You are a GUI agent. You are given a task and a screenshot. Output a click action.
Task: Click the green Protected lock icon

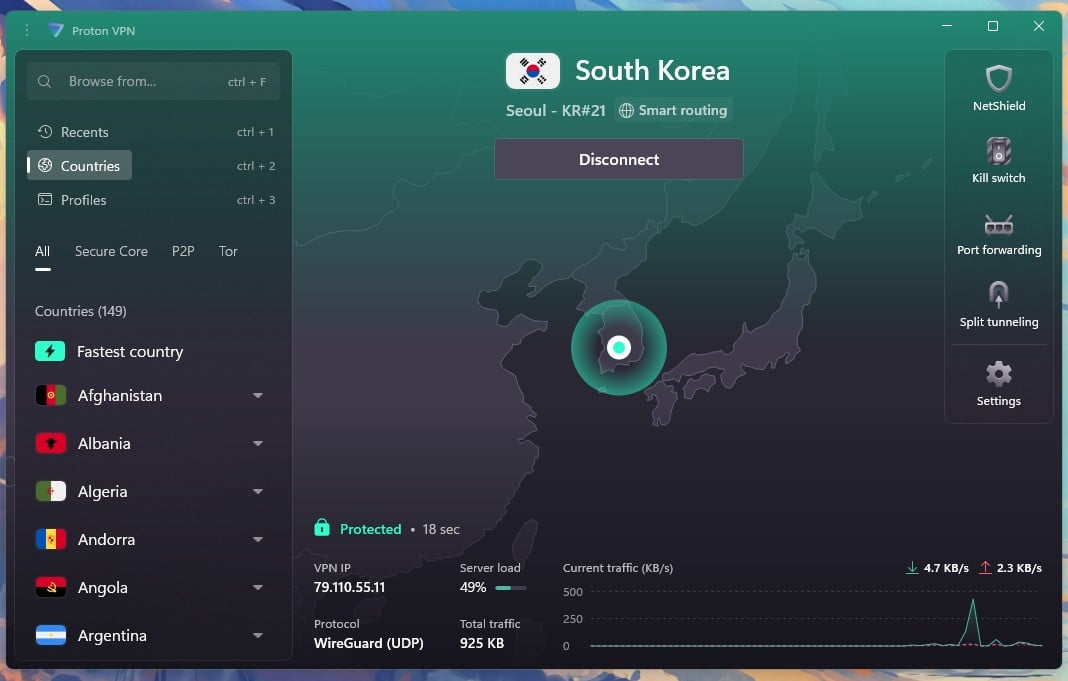point(322,528)
